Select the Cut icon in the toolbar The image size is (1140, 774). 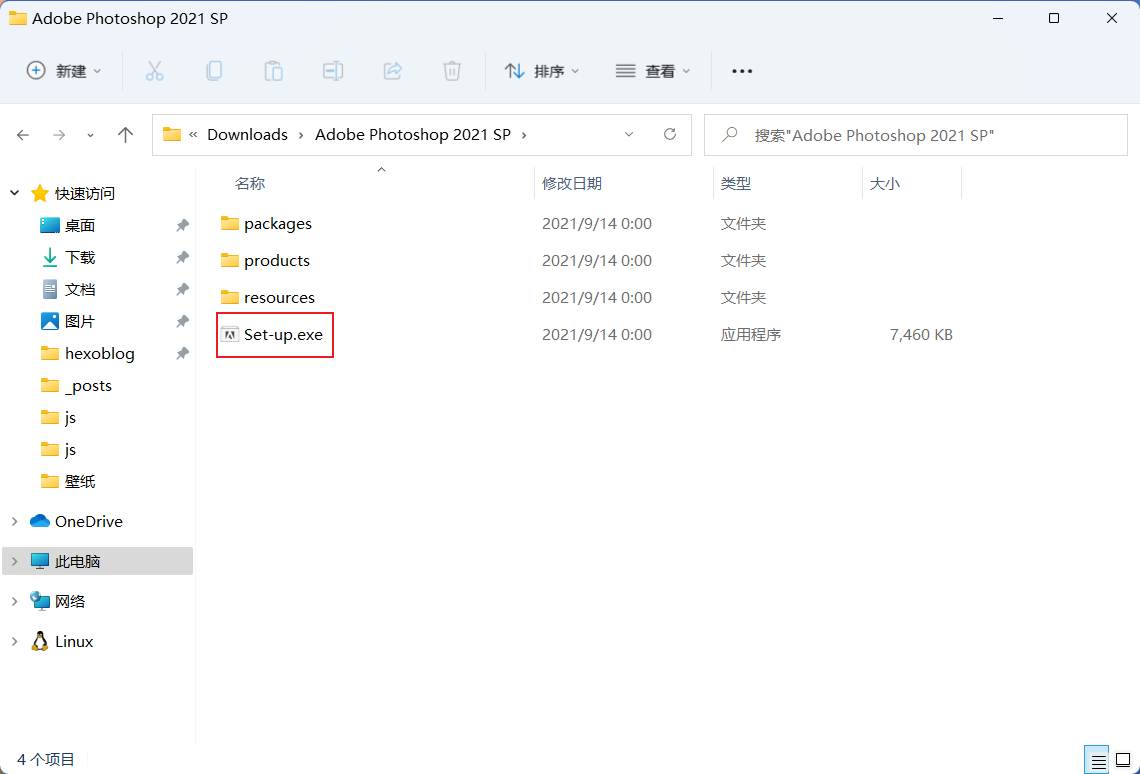(154, 70)
